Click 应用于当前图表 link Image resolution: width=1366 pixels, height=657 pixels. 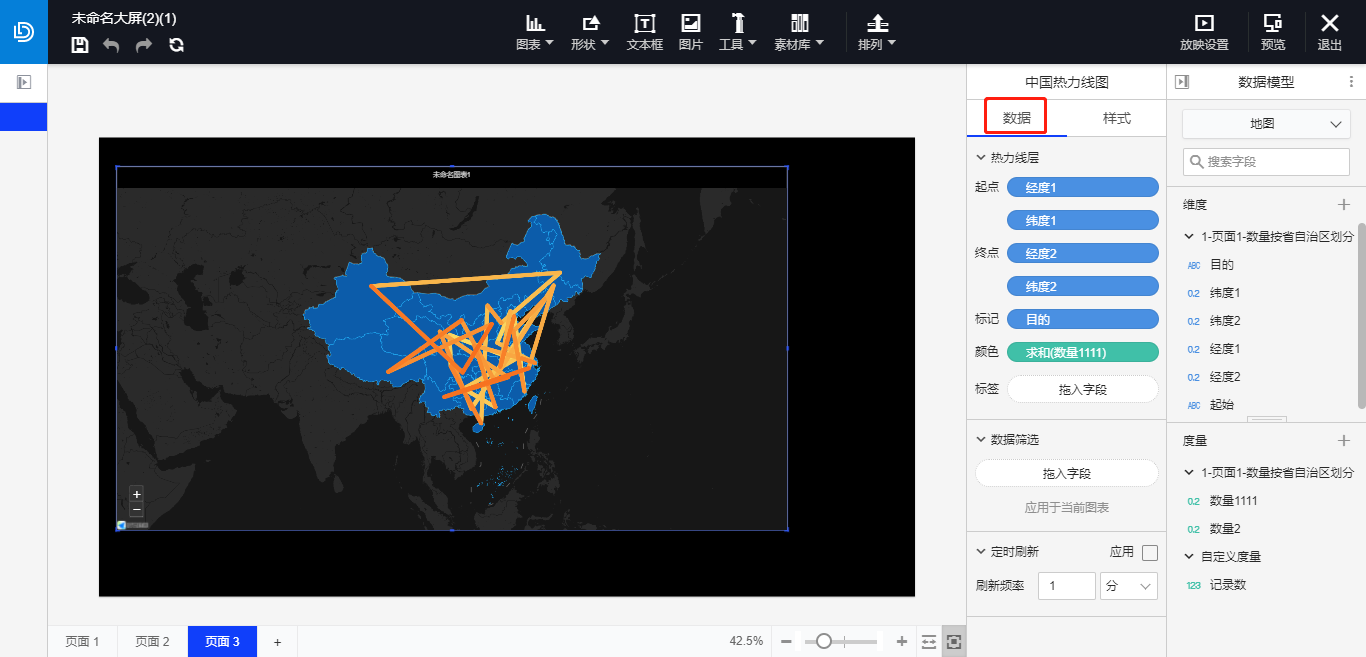coord(1067,508)
